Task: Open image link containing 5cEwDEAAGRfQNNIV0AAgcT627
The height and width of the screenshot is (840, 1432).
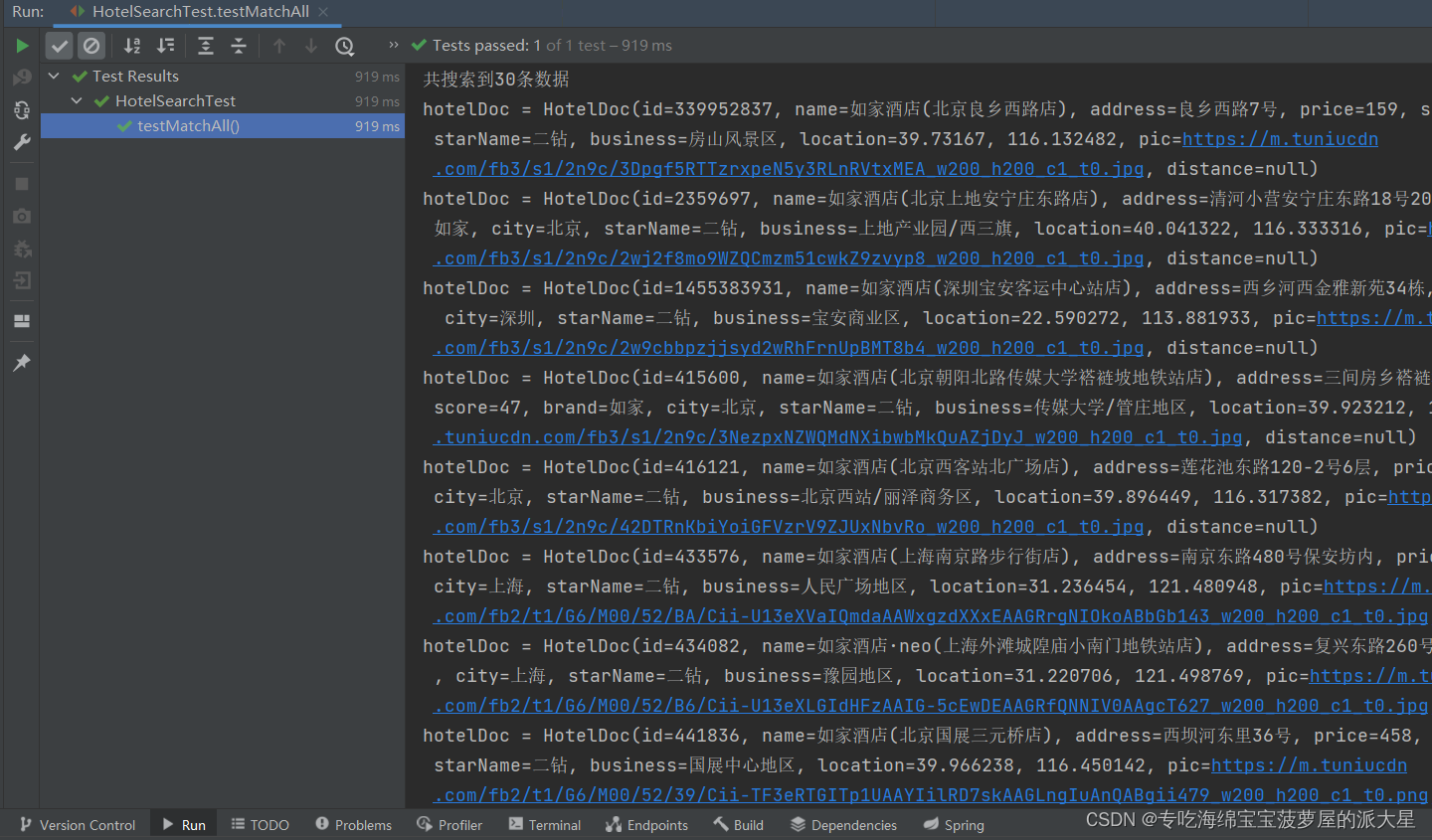Action: [x=931, y=706]
